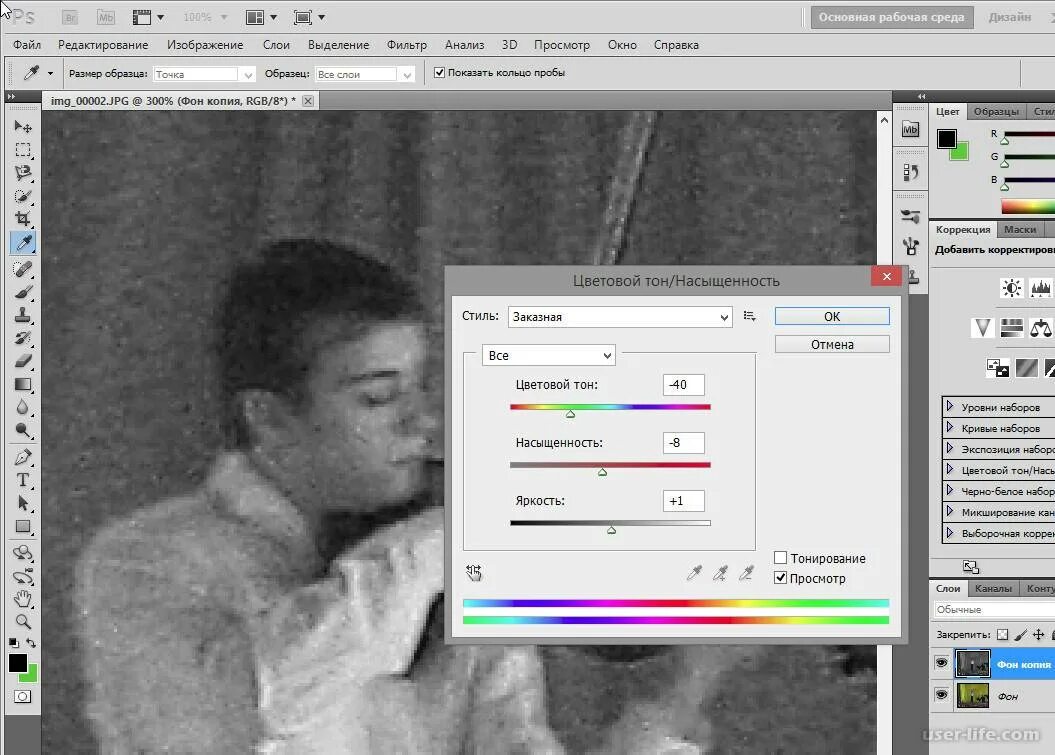Select the Type tool
The image size is (1055, 755).
tap(23, 480)
